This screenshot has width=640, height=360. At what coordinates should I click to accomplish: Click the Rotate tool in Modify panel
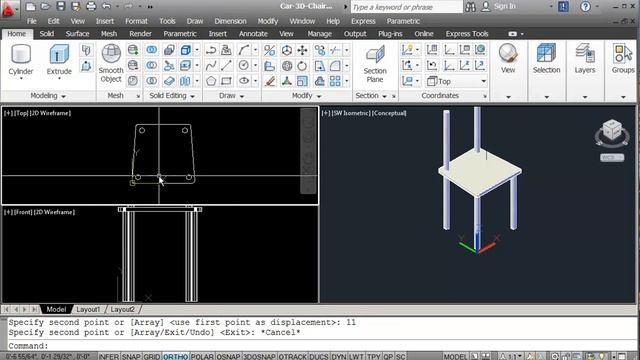(302, 66)
